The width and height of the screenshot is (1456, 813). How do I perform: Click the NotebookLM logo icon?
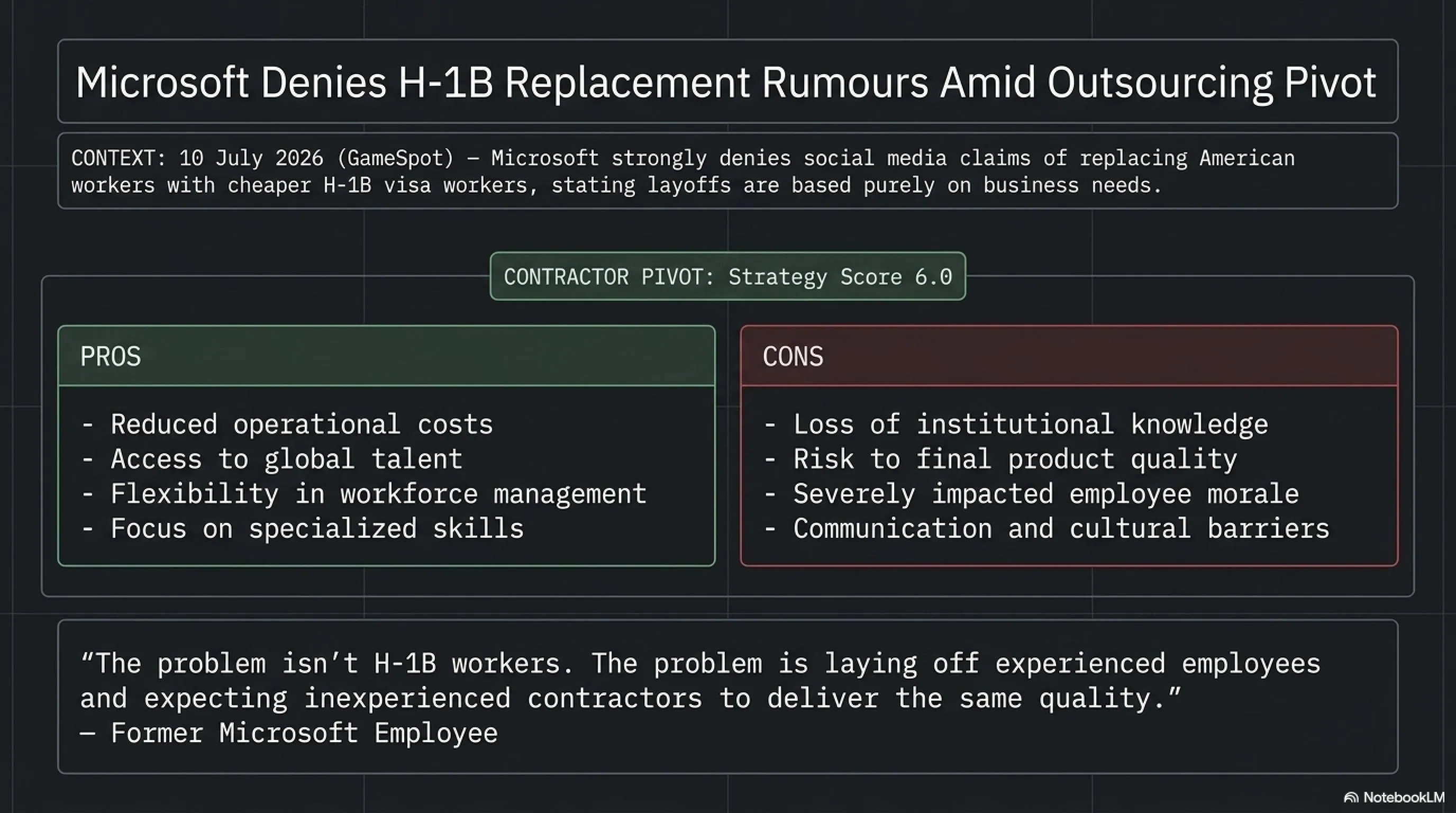point(1351,798)
